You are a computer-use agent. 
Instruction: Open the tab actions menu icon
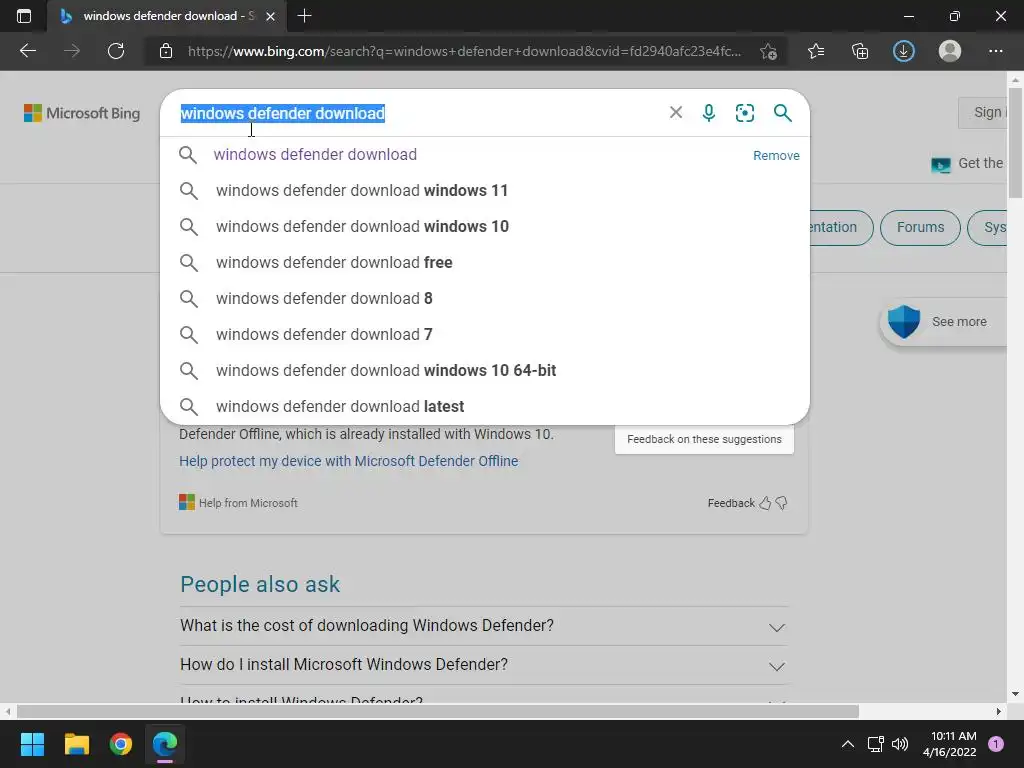(24, 16)
